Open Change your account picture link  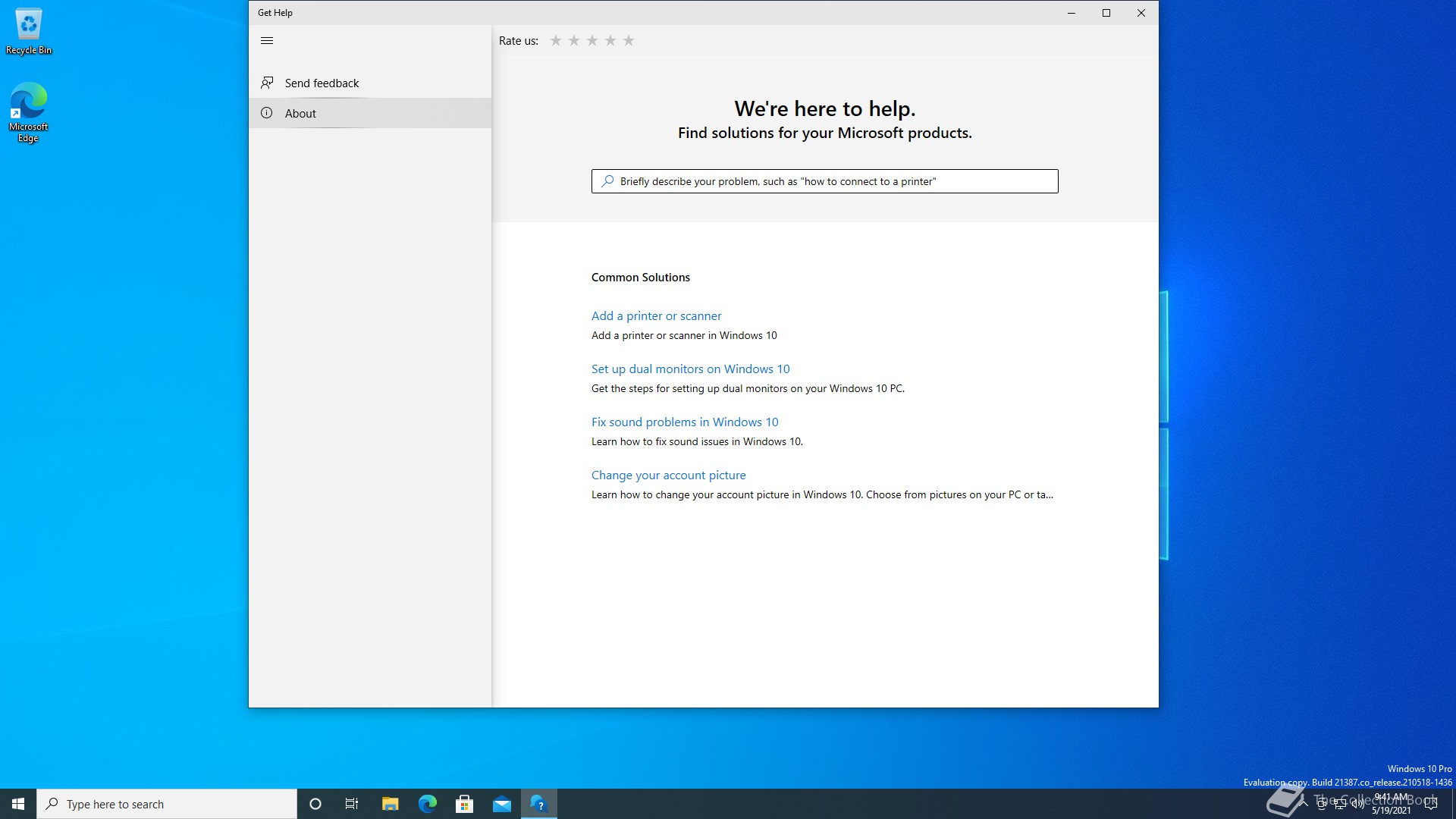click(668, 475)
